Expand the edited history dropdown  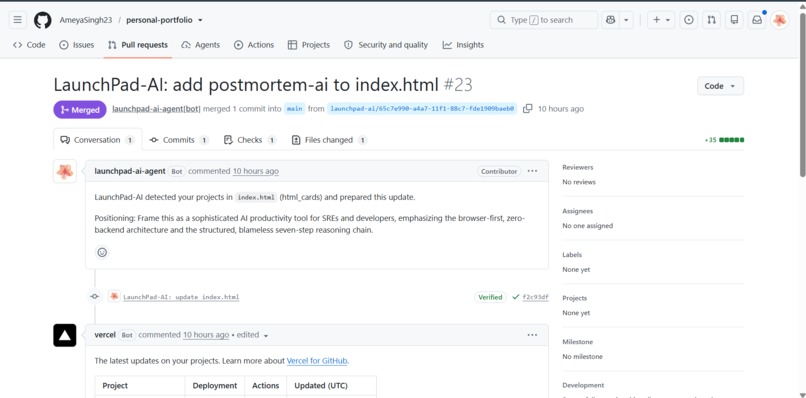pyautogui.click(x=252, y=335)
